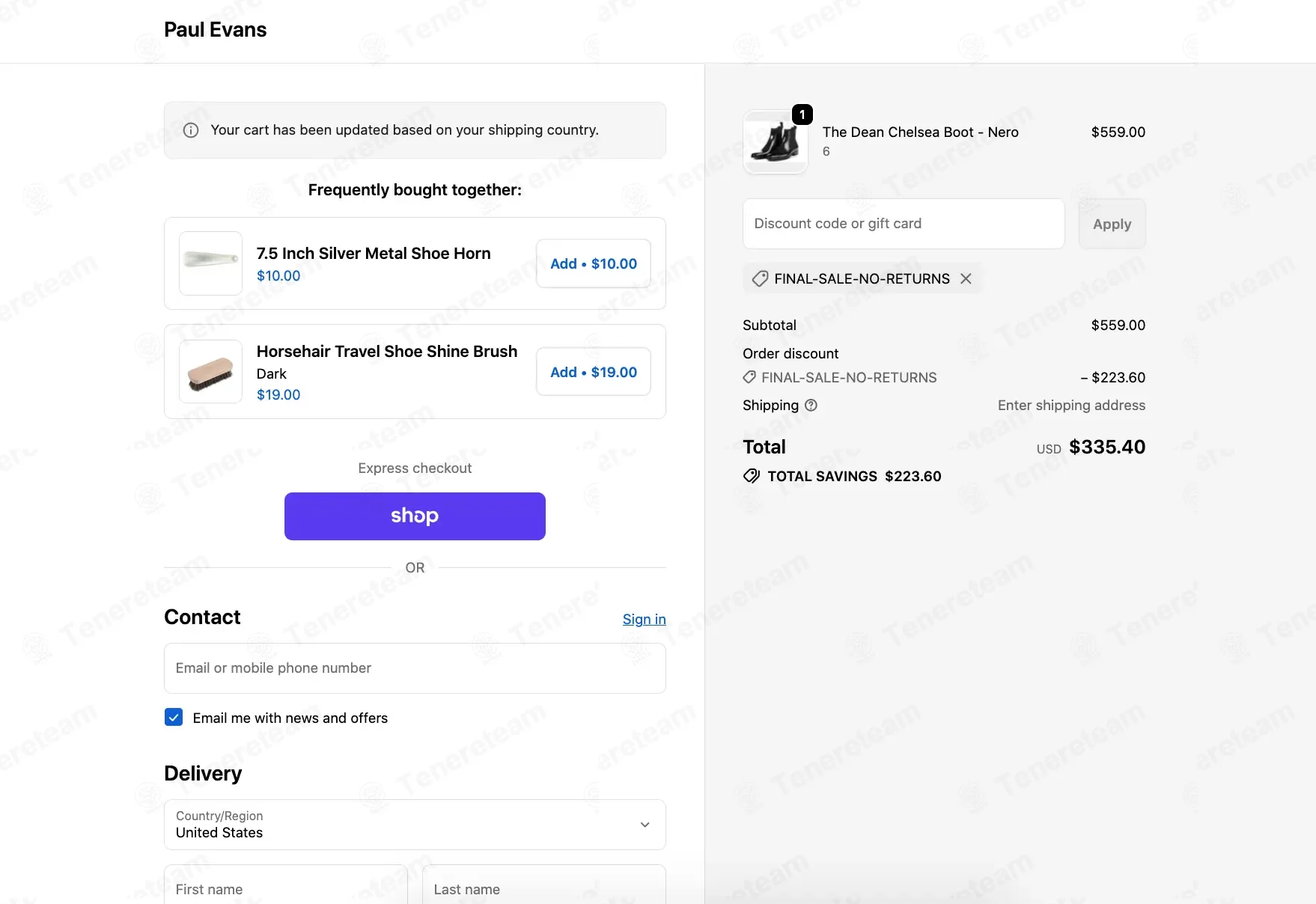
Task: Focus the Discount code or gift card field
Action: (903, 224)
